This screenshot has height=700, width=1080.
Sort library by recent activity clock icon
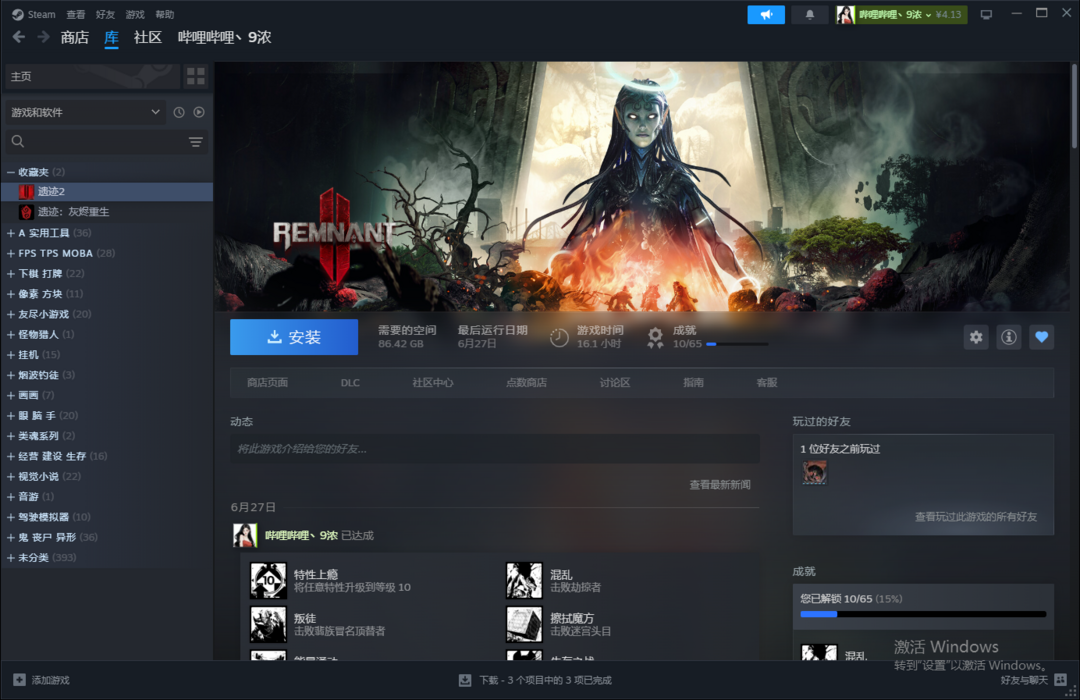[x=179, y=112]
